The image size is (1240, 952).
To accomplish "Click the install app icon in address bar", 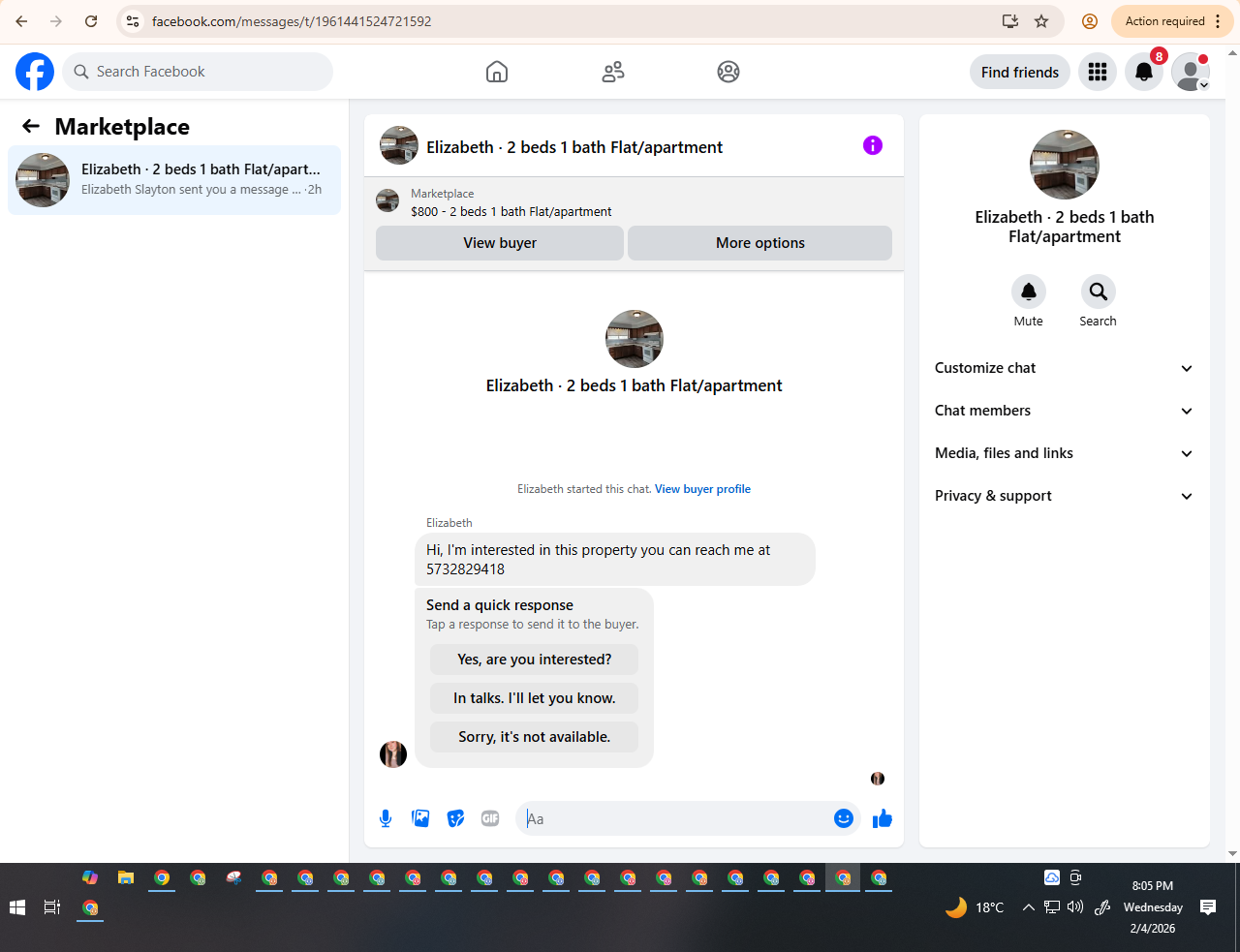I will [1010, 21].
